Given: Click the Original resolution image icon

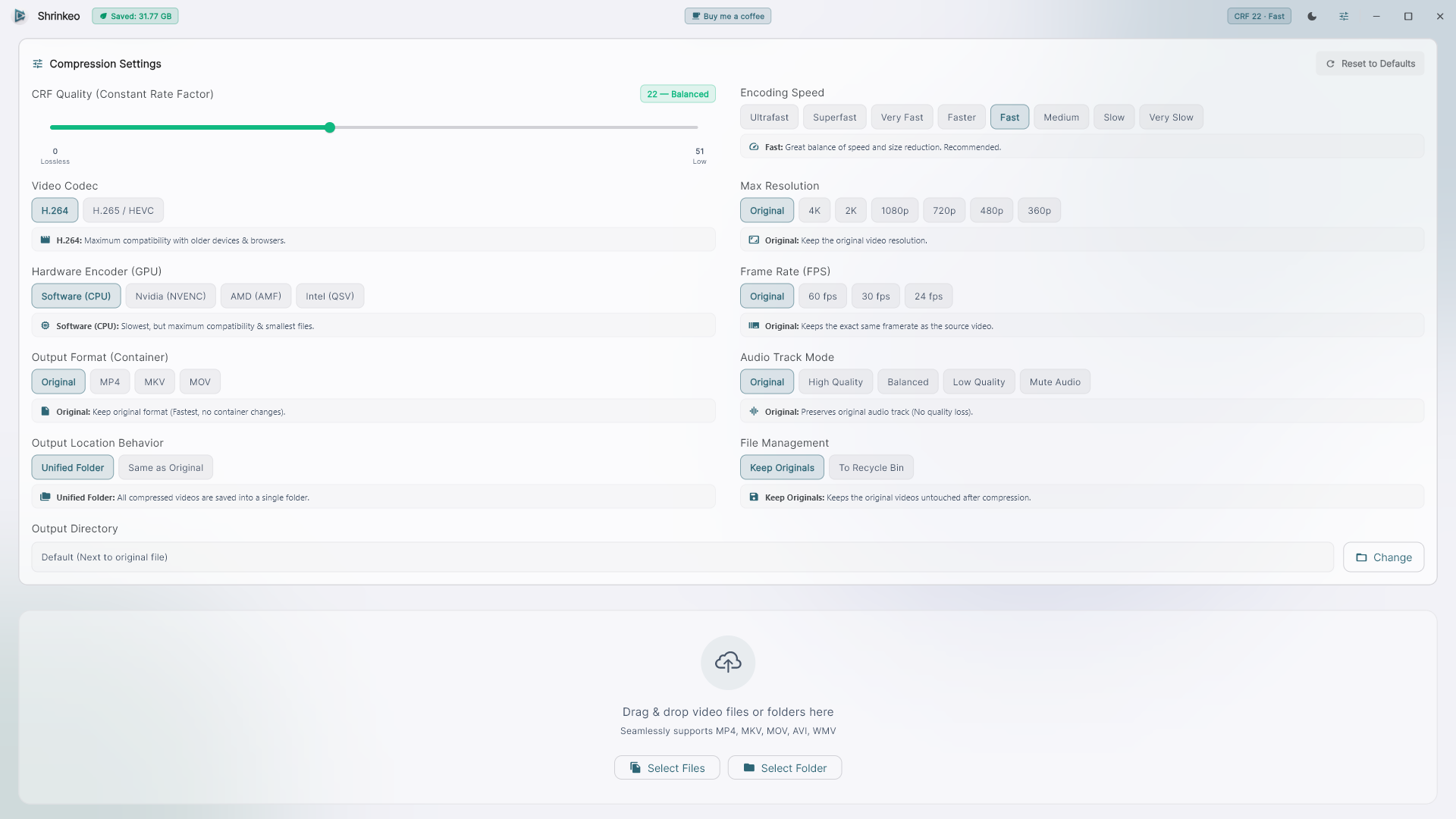Looking at the screenshot, I should [x=754, y=240].
